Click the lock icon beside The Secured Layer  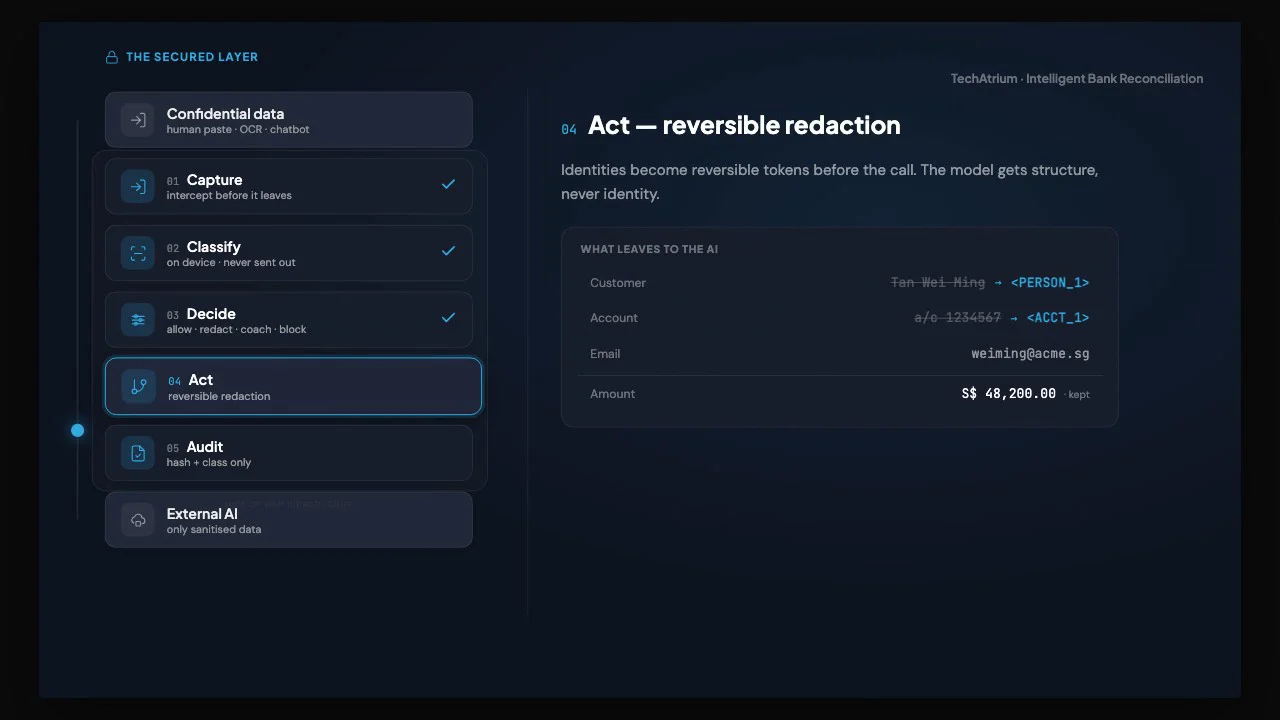click(x=112, y=57)
